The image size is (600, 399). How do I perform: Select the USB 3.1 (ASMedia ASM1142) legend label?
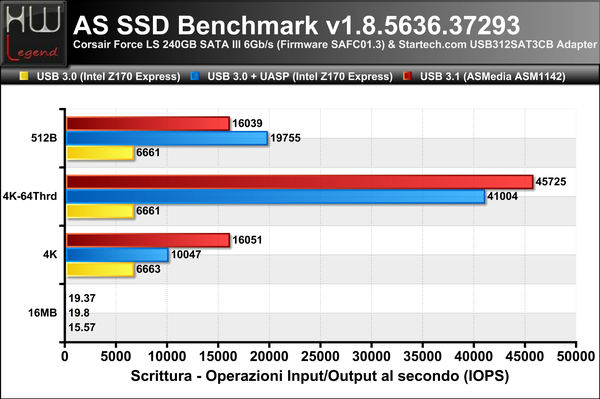[x=492, y=76]
